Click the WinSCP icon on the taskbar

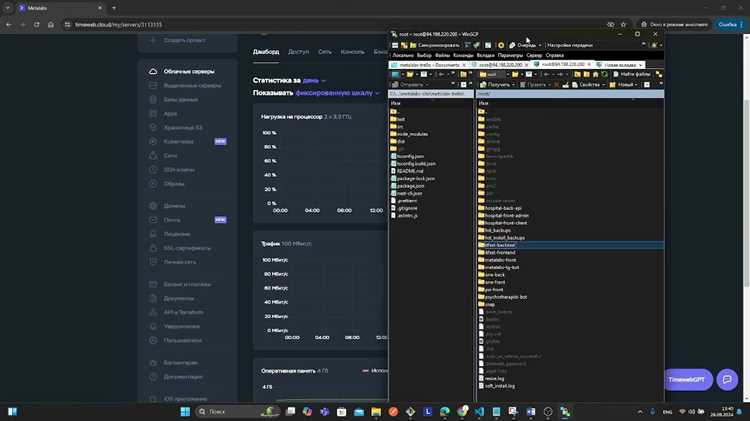point(565,411)
